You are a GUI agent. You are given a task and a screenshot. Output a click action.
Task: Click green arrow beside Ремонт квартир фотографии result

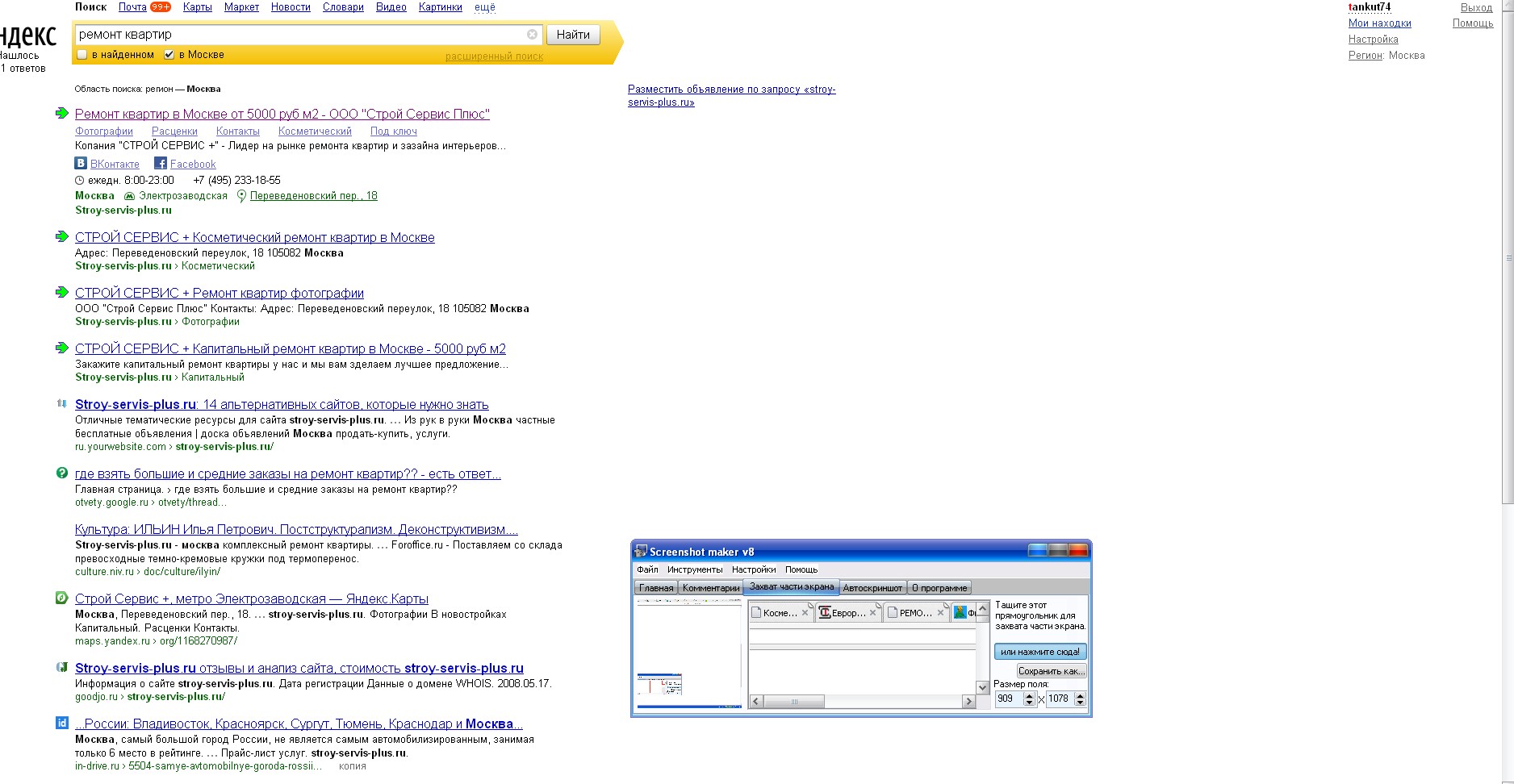(61, 292)
